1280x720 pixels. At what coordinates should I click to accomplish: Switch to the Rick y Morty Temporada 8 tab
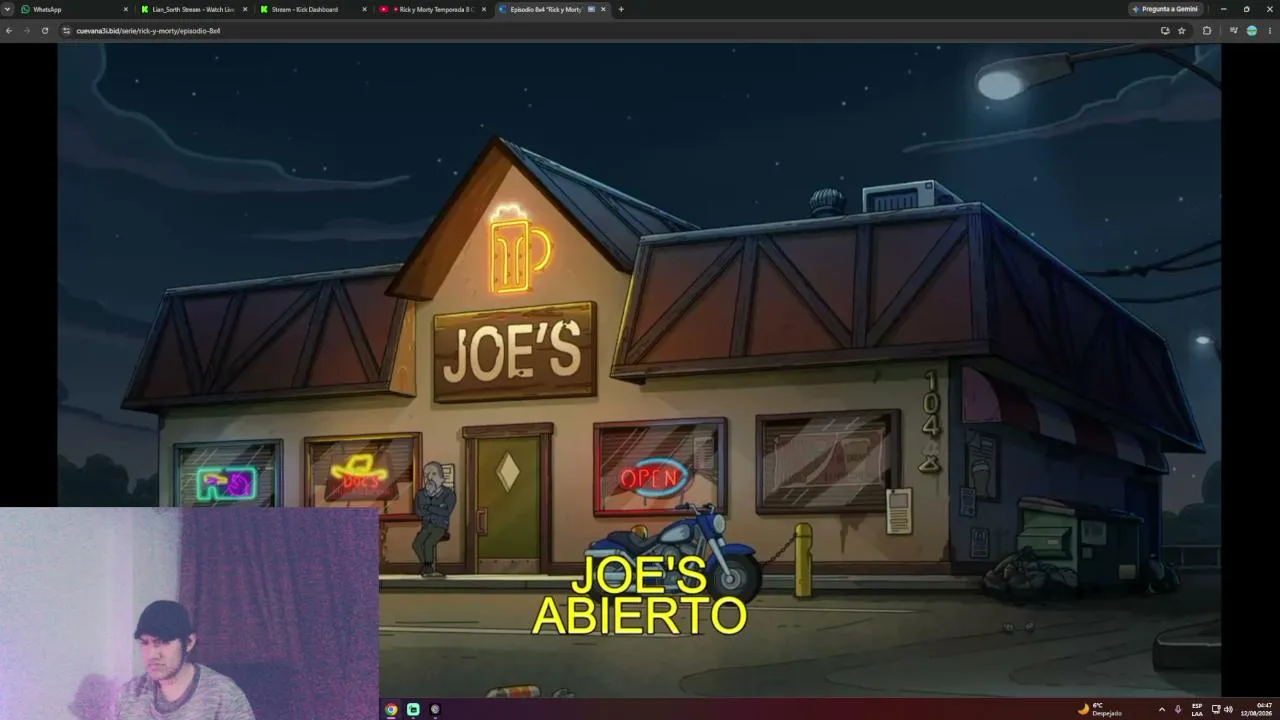[x=433, y=9]
